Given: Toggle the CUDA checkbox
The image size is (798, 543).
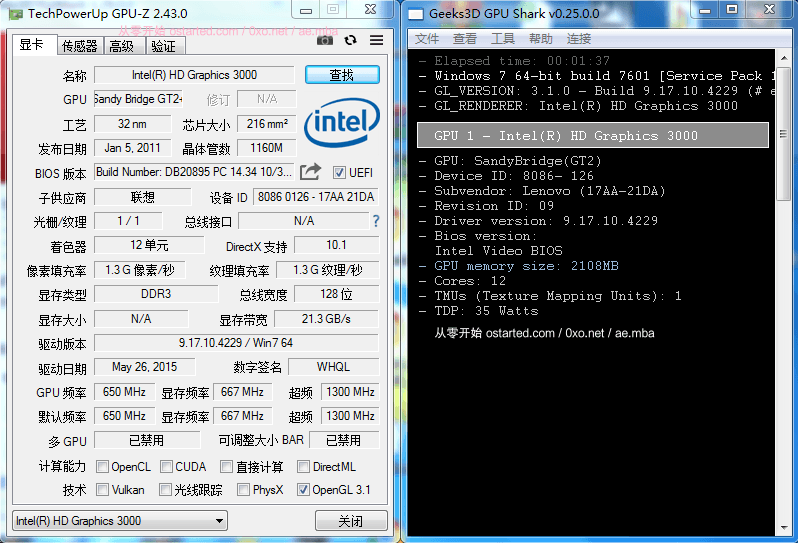Looking at the screenshot, I should 166,467.
